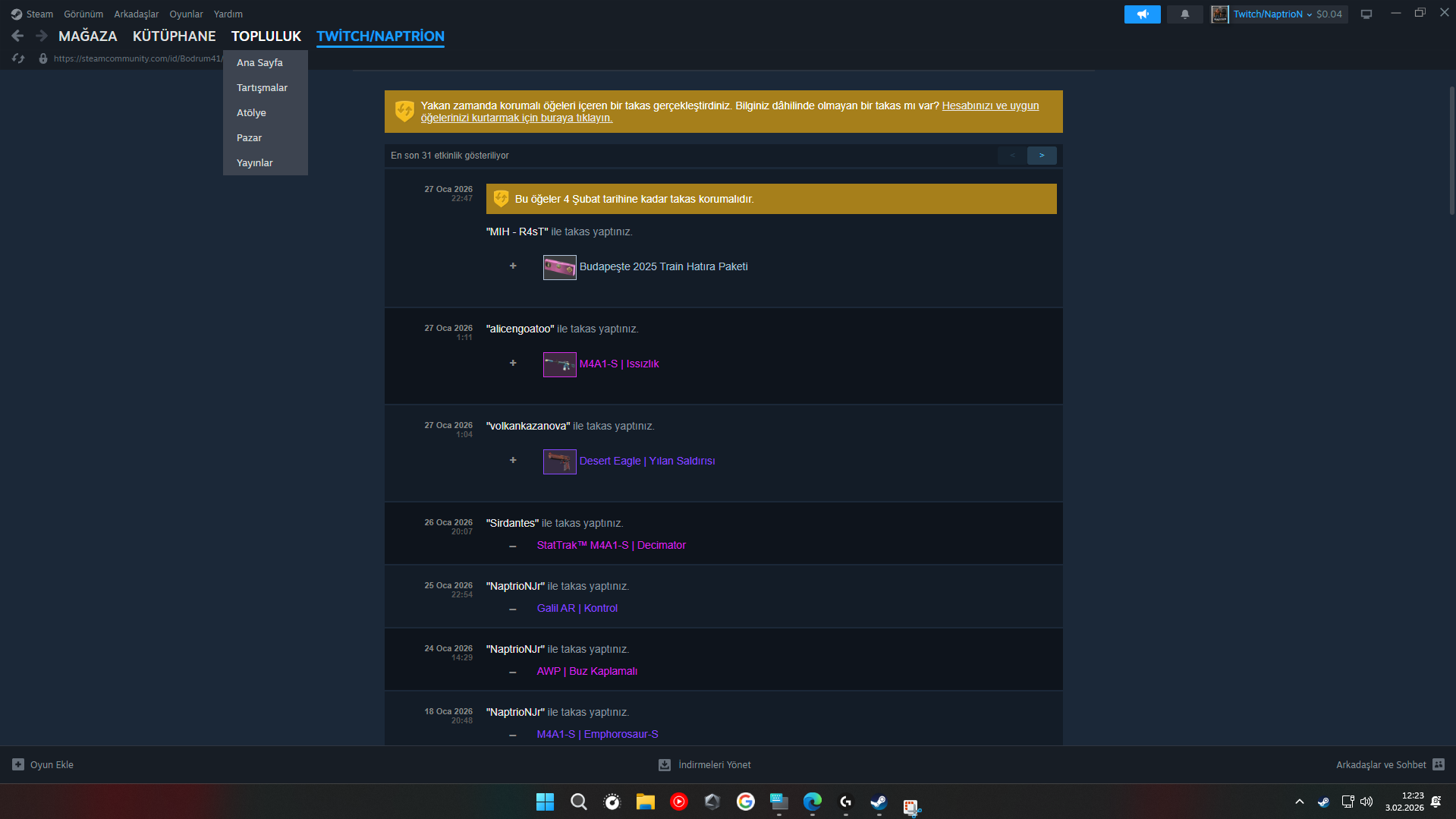Open the Arkadaşlar menu
Image resolution: width=1456 pixels, height=819 pixels.
tap(137, 14)
